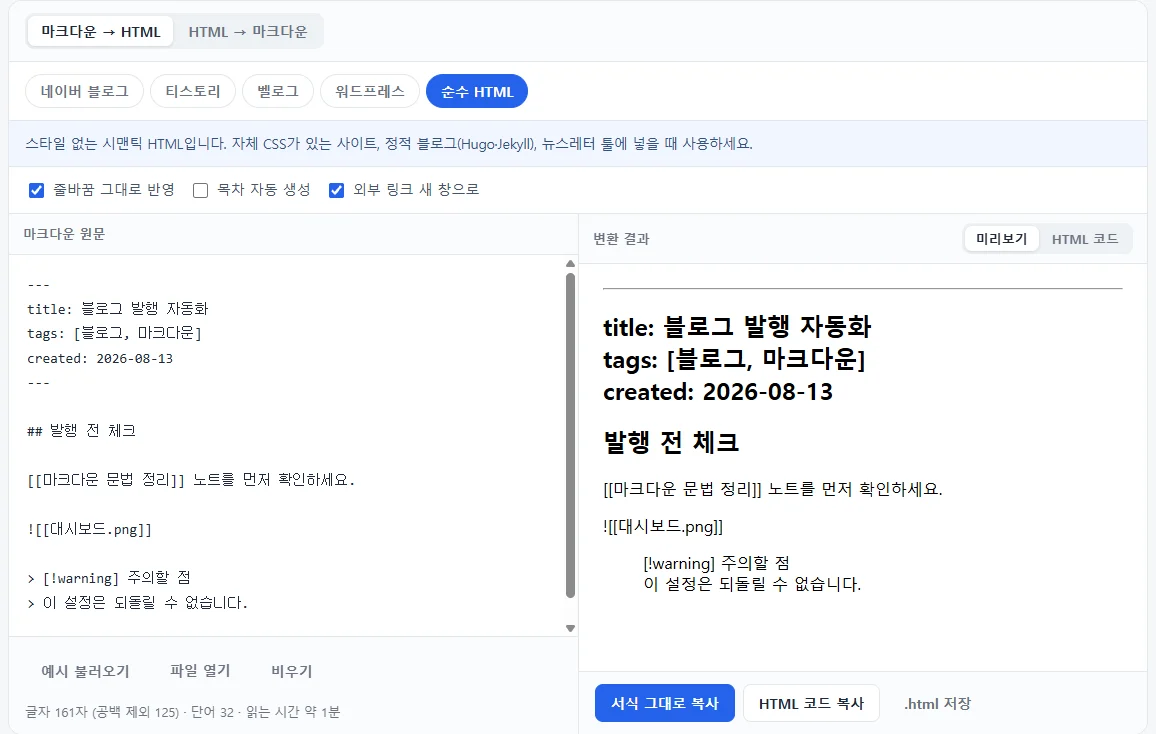Click the markdown editor scrollbar thumb
The width and height of the screenshot is (1156, 734).
(570, 435)
